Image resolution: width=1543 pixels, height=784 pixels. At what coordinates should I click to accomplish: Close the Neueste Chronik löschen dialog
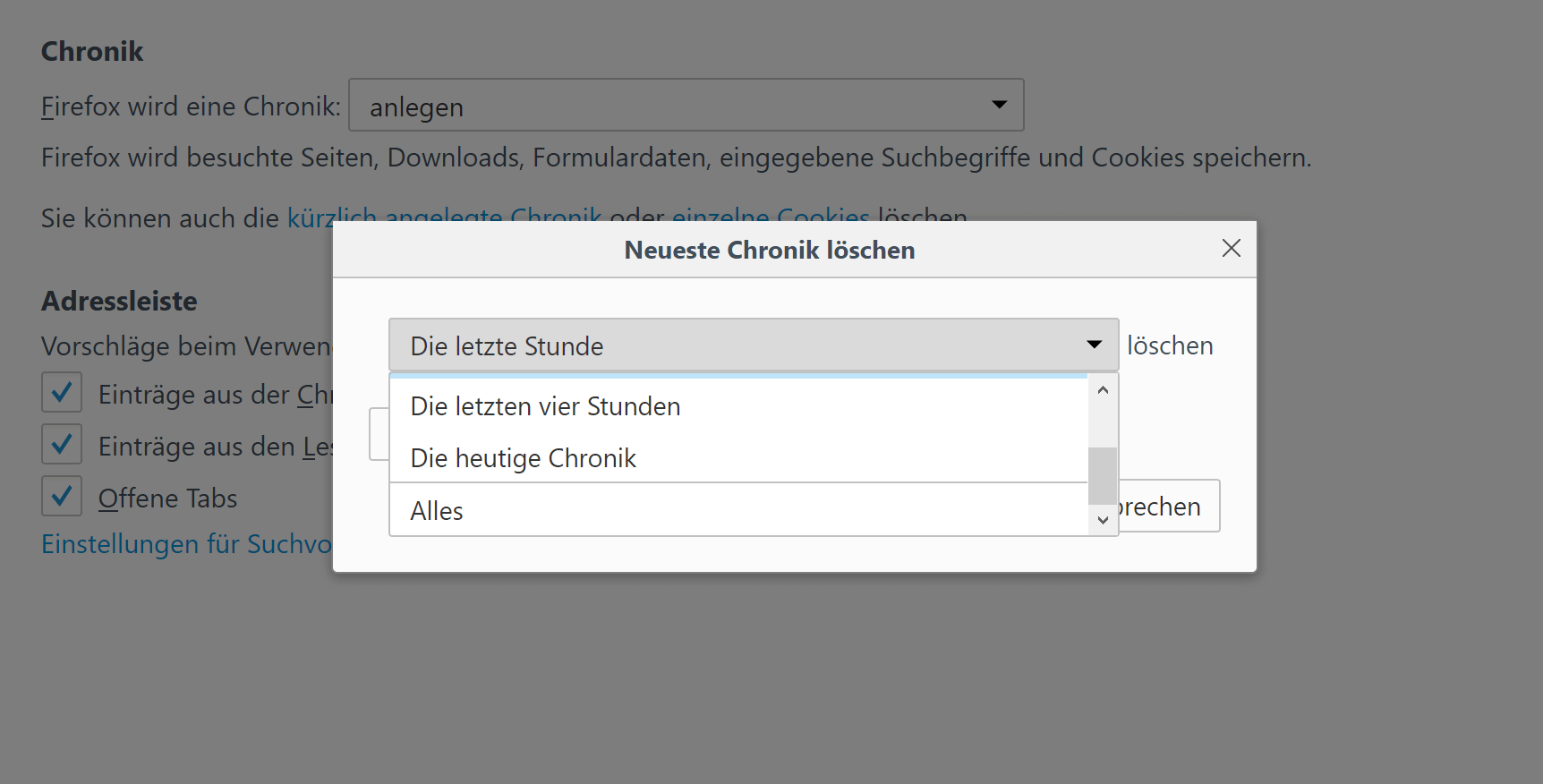click(x=1231, y=249)
